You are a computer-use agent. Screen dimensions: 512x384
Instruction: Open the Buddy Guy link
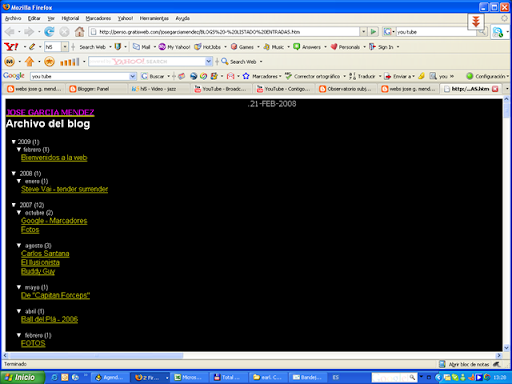(x=38, y=271)
